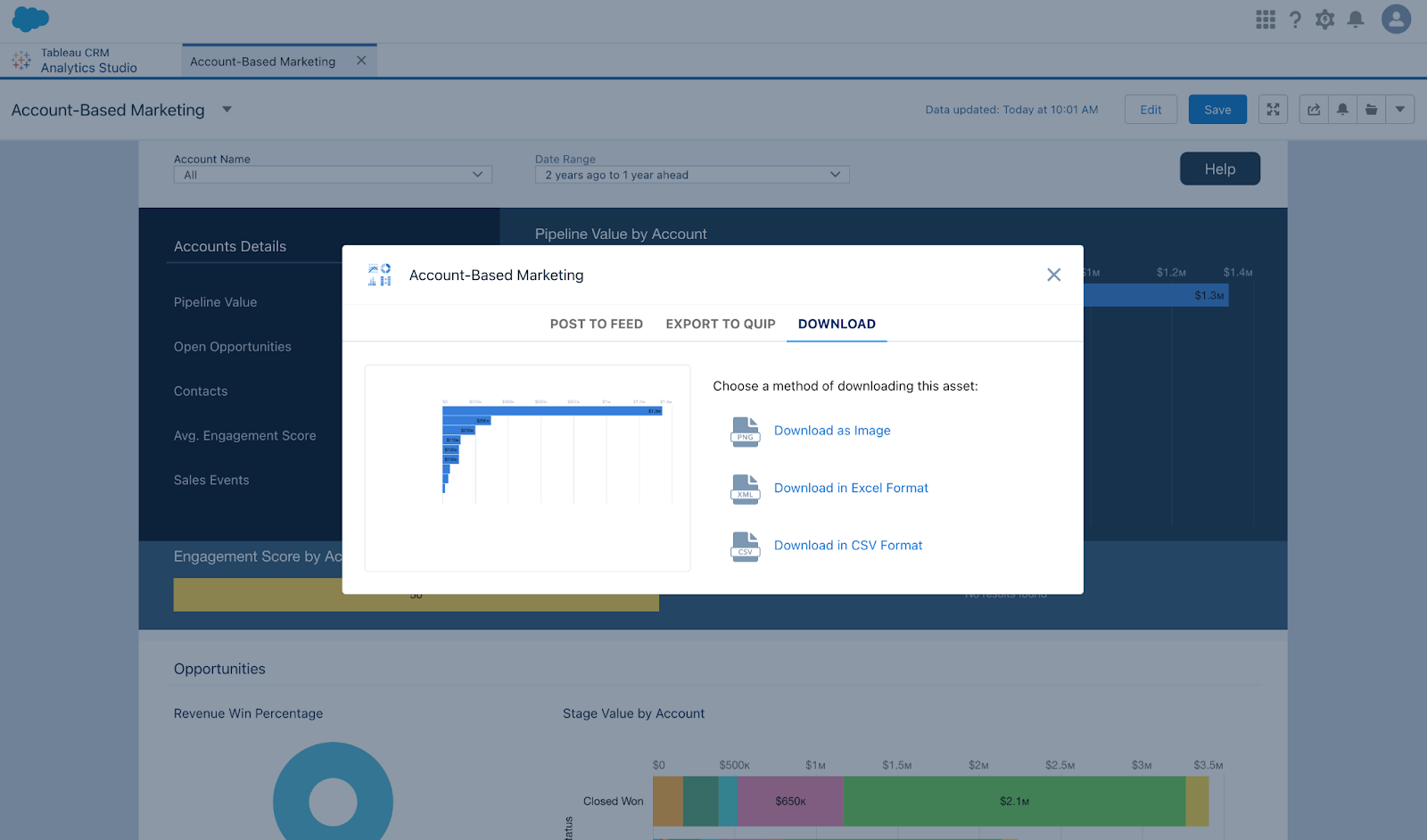Switch to the Export to Quip tab
The height and width of the screenshot is (840, 1427).
click(x=721, y=324)
